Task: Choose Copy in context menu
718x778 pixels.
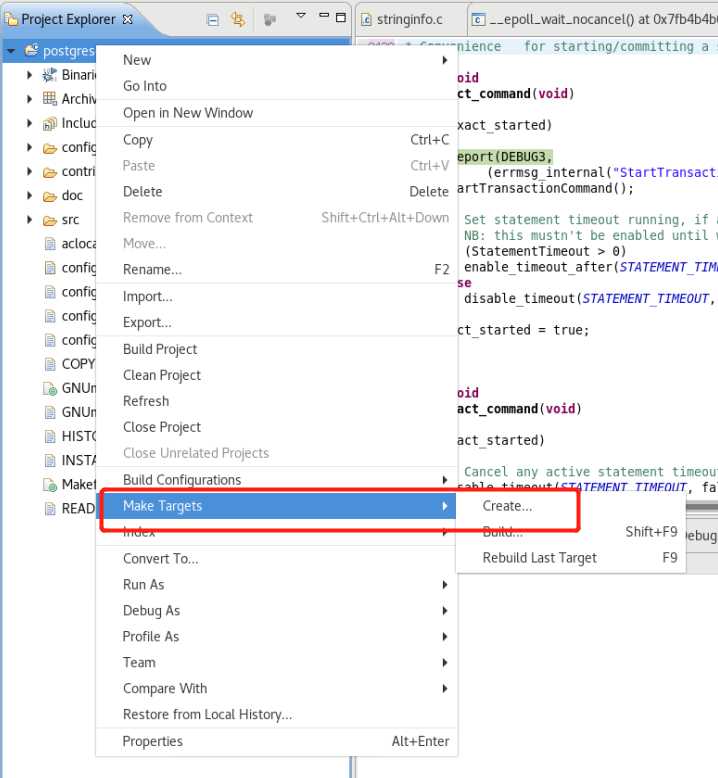Action: [276, 140]
